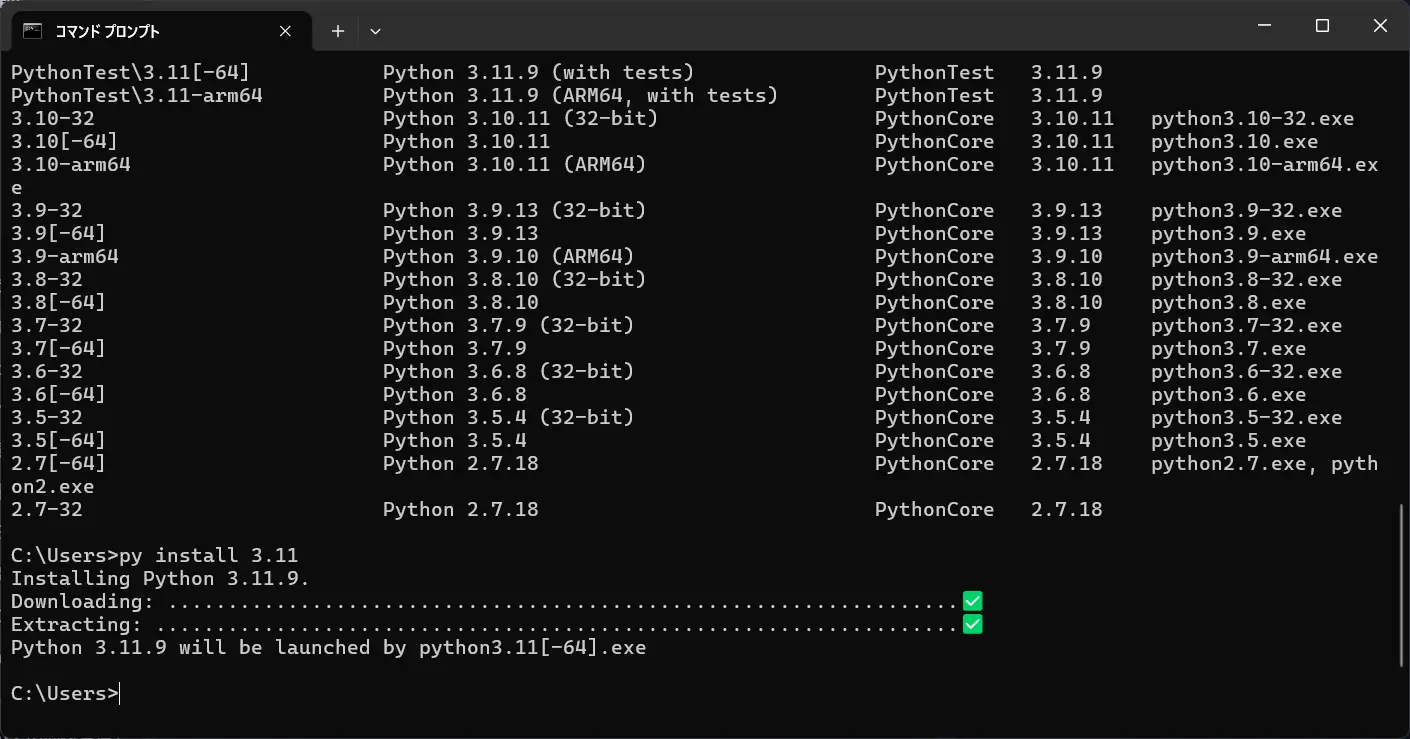Click the '3.9-32' tag

(x=46, y=210)
